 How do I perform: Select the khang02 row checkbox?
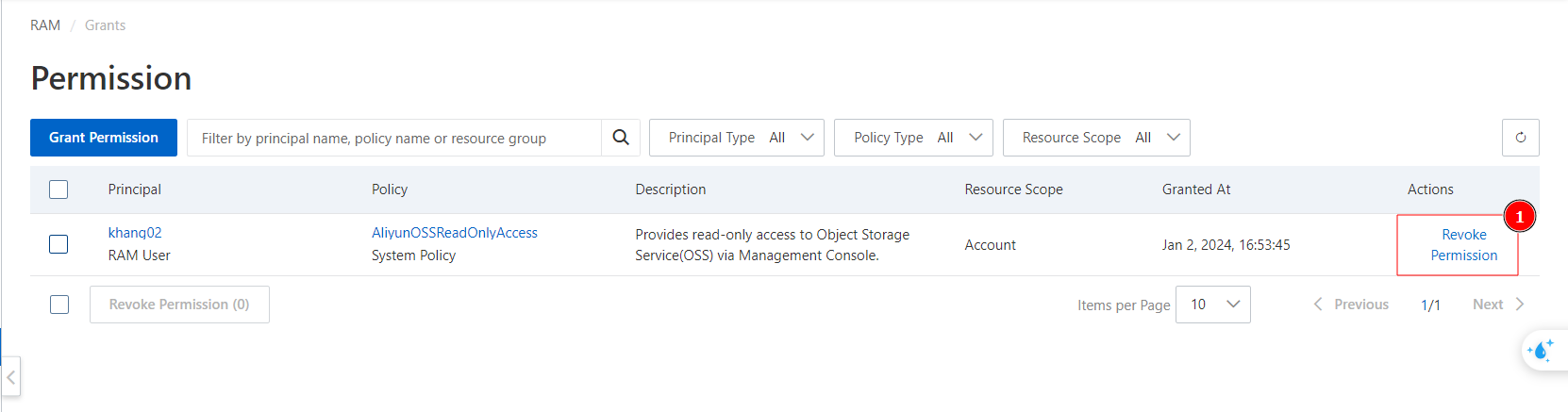58,244
